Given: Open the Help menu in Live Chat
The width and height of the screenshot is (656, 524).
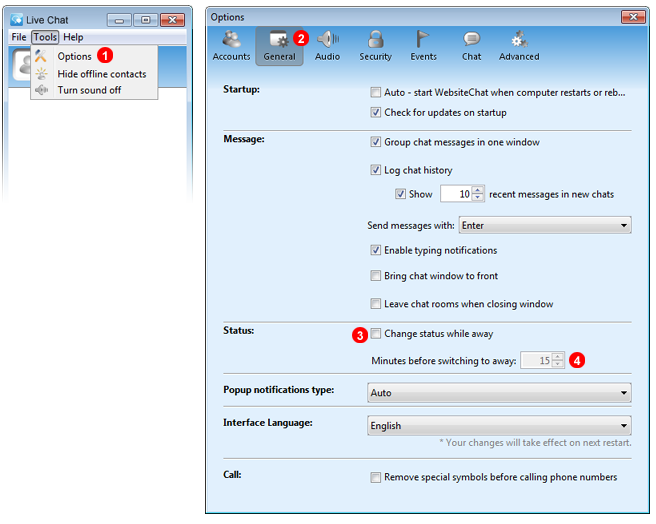Looking at the screenshot, I should [x=73, y=37].
